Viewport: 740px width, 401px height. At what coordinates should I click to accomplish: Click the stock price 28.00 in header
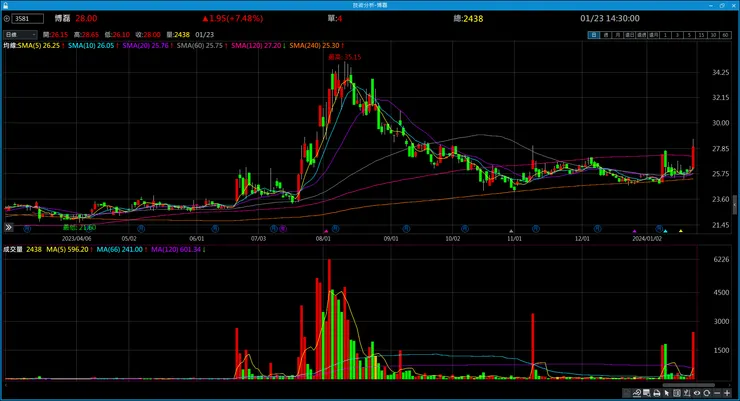(86, 18)
